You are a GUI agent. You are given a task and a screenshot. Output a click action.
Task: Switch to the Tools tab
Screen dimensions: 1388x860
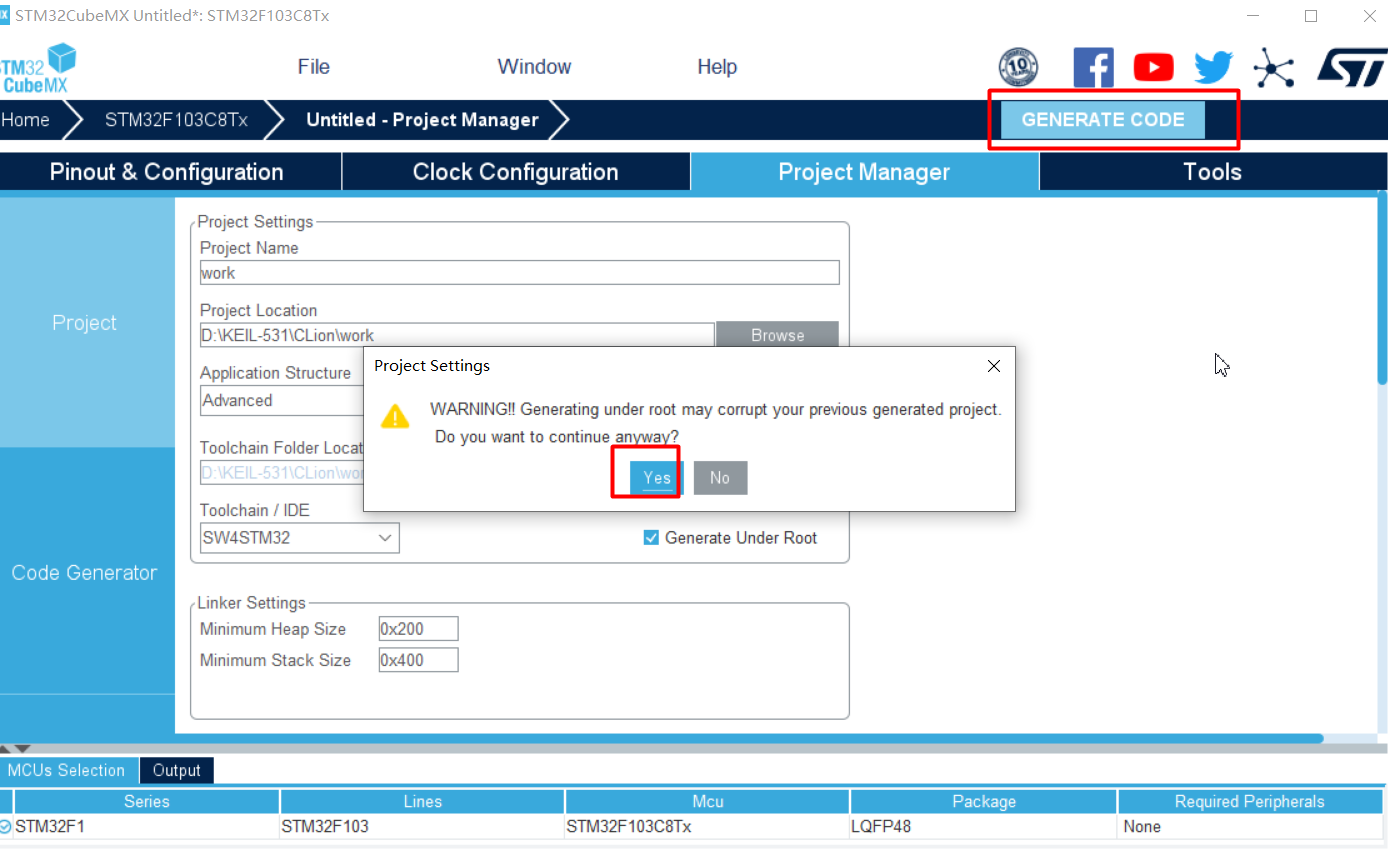(1212, 172)
